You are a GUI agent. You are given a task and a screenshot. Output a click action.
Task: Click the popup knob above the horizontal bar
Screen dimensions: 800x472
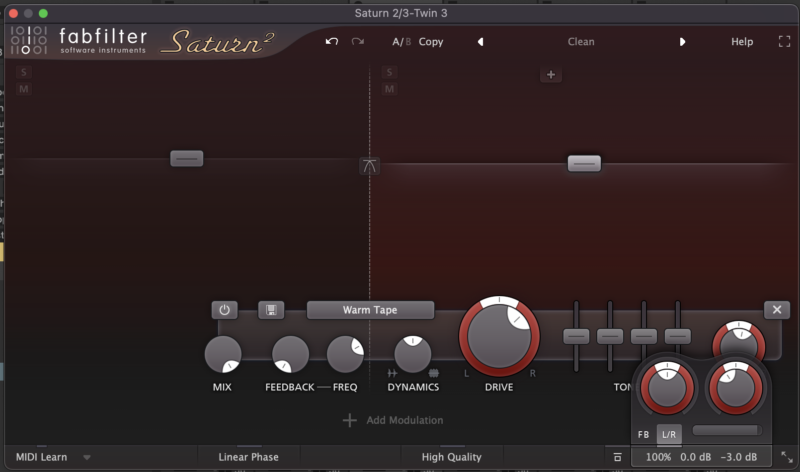[735, 388]
